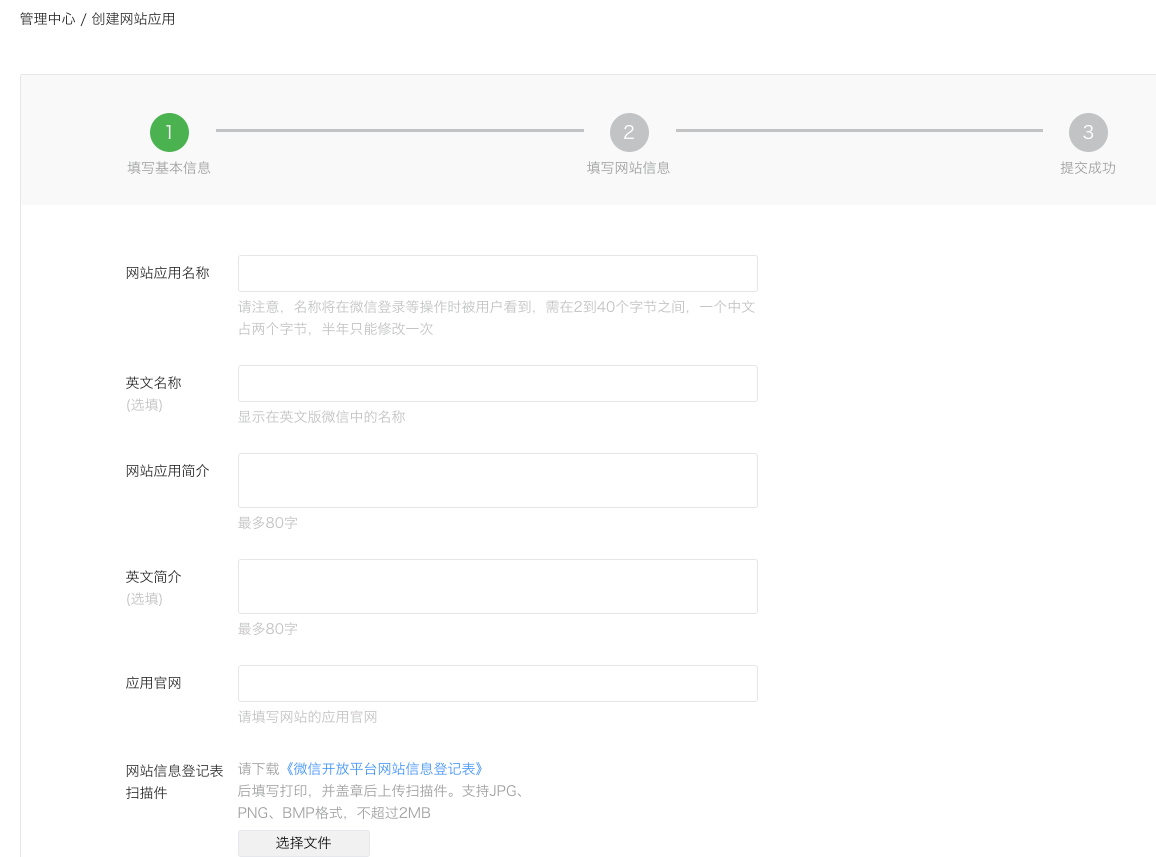This screenshot has width=1156, height=857.
Task: Click the 英文简介 field label
Action: 153,577
